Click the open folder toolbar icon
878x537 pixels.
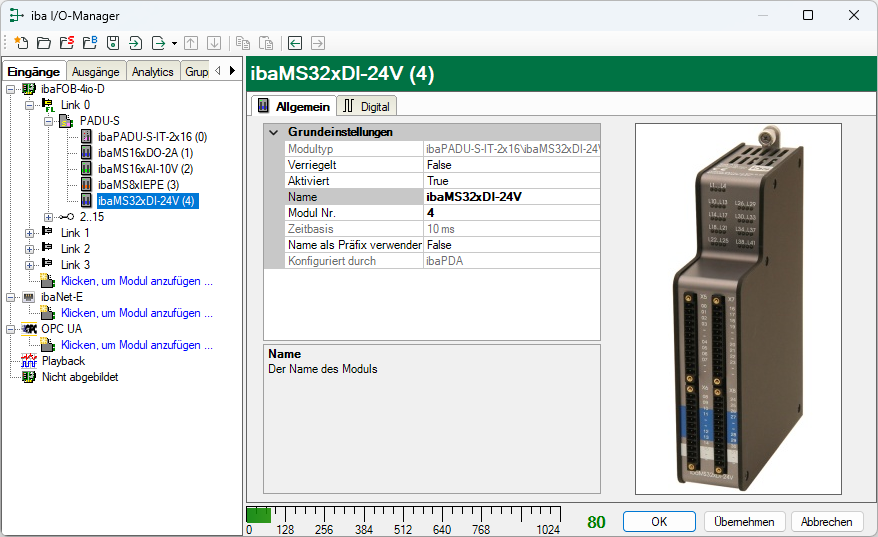pyautogui.click(x=43, y=43)
